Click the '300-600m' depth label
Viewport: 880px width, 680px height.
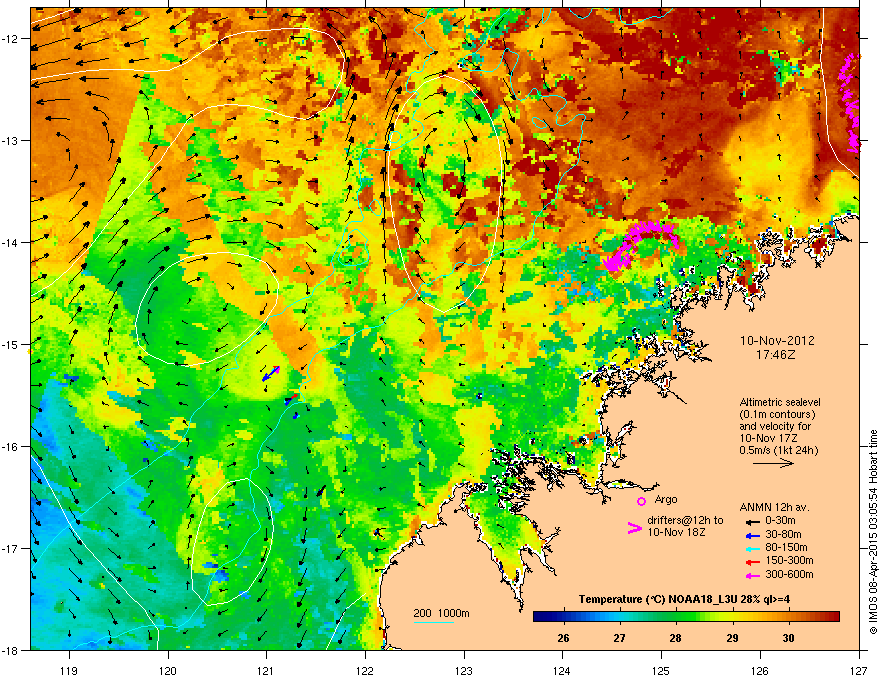[x=789, y=575]
